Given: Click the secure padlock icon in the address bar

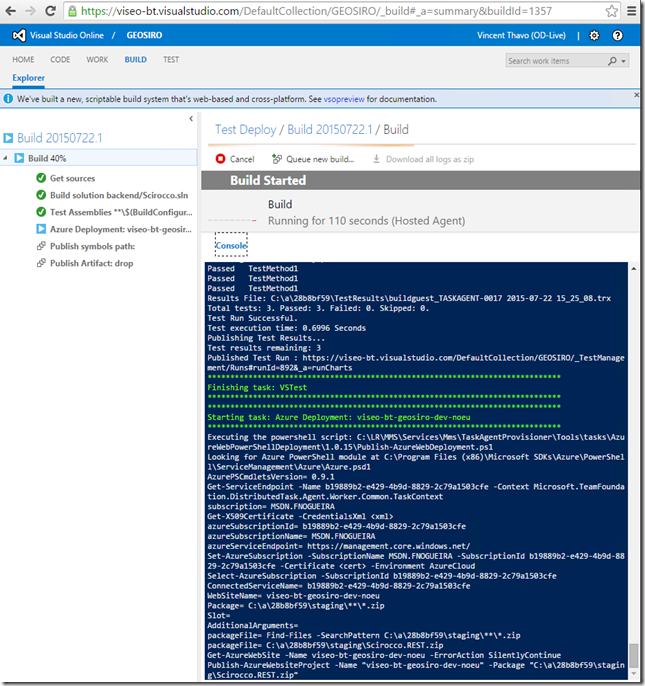Looking at the screenshot, I should point(73,11).
